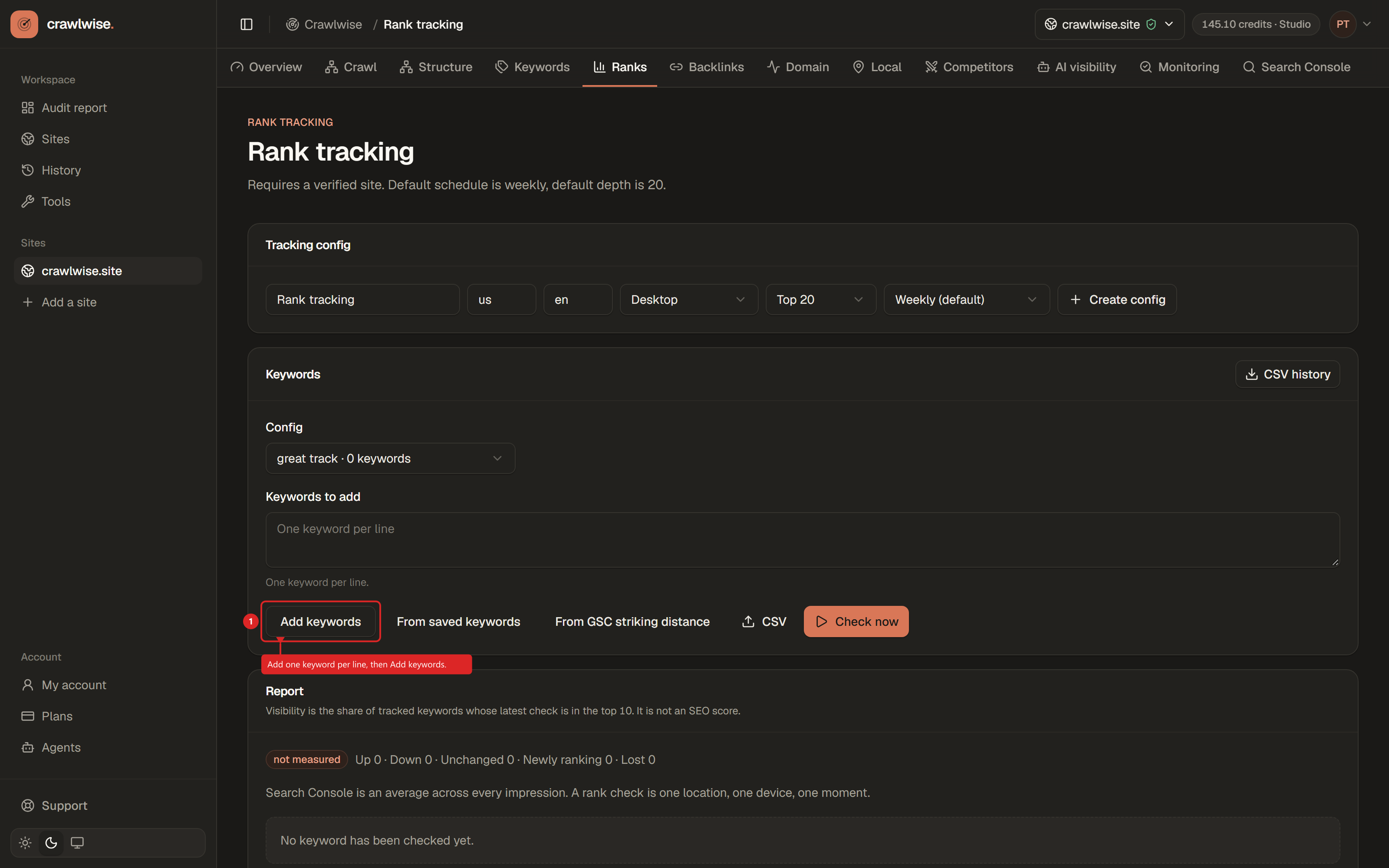Click the Rank tracking config name field

[363, 299]
